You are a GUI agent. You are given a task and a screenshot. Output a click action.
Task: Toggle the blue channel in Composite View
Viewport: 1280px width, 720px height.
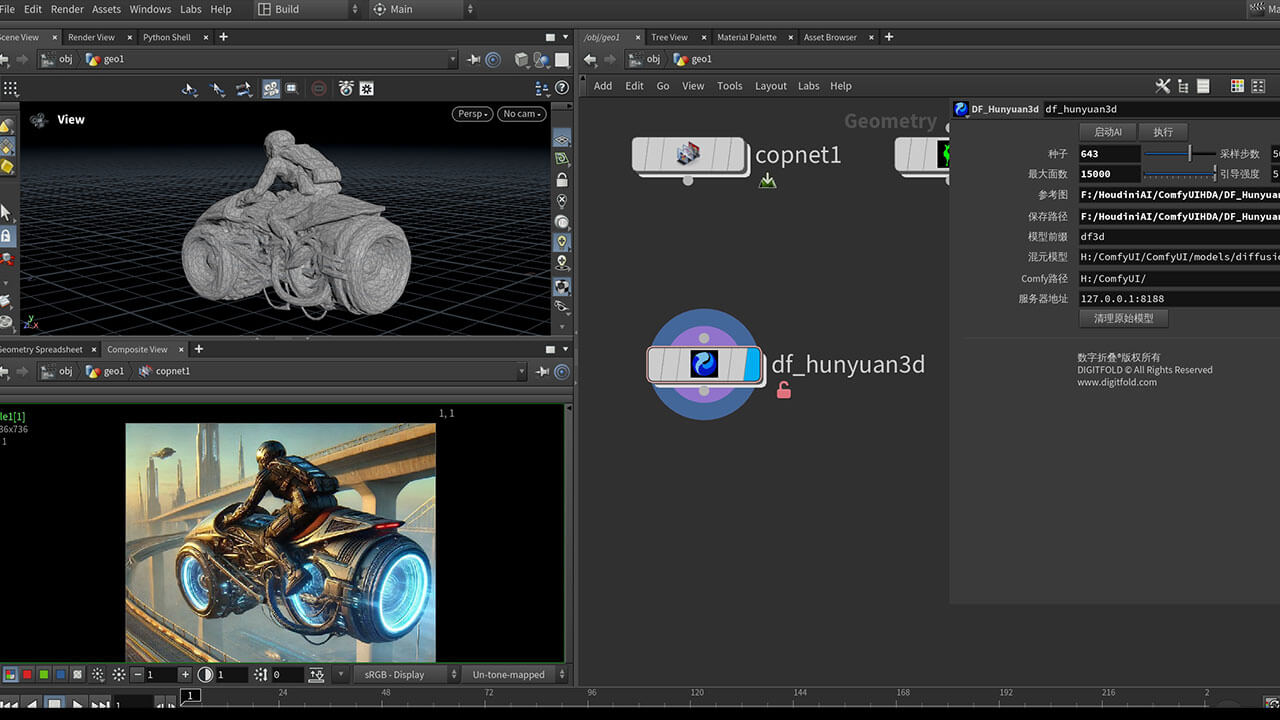tap(61, 675)
